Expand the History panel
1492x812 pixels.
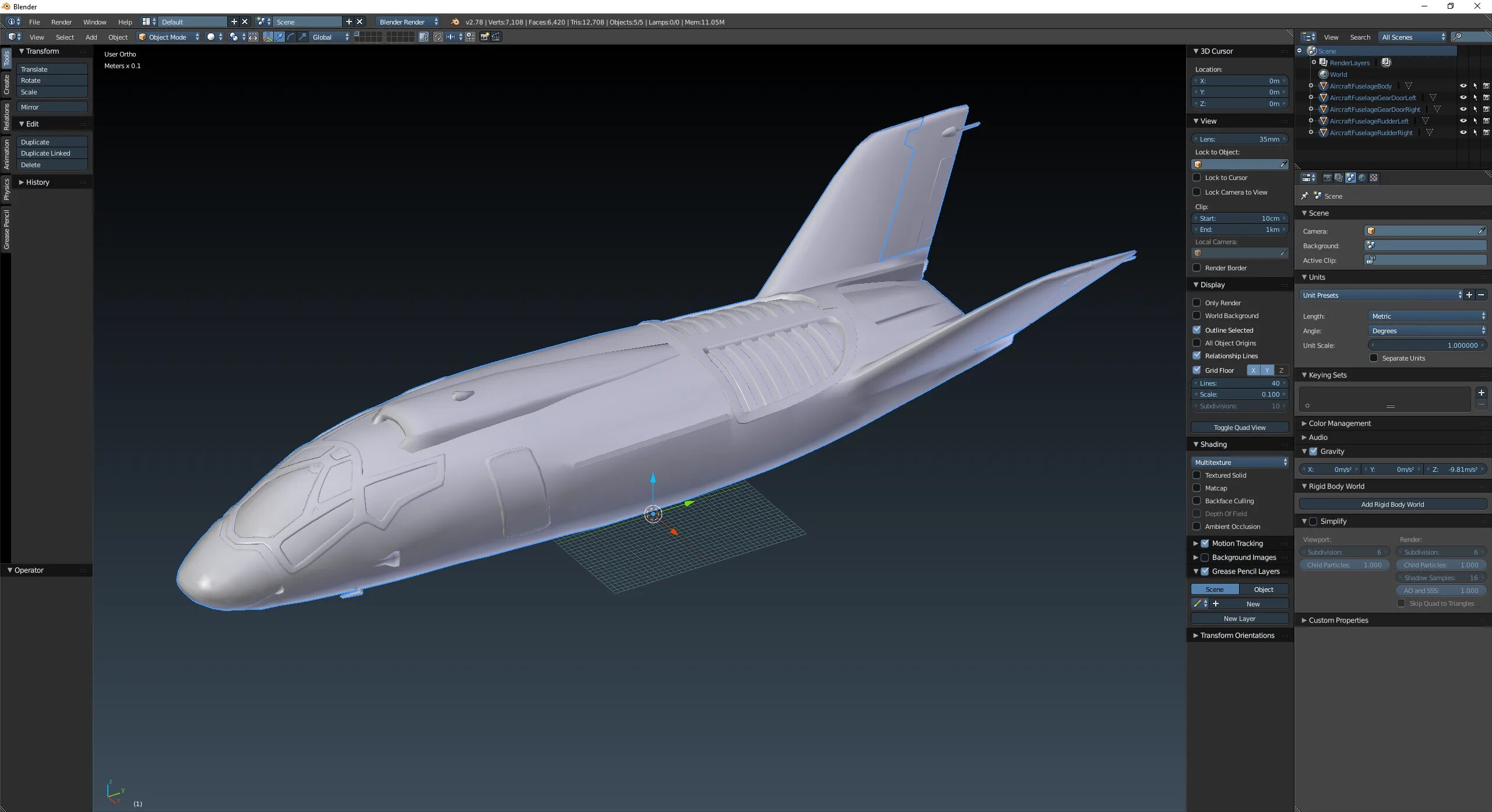pyautogui.click(x=37, y=182)
